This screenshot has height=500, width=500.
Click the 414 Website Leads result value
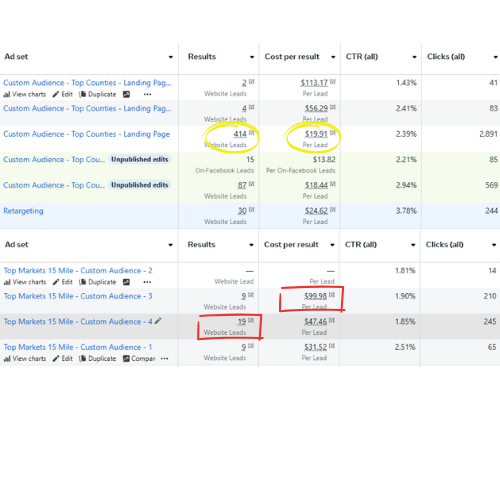point(240,134)
